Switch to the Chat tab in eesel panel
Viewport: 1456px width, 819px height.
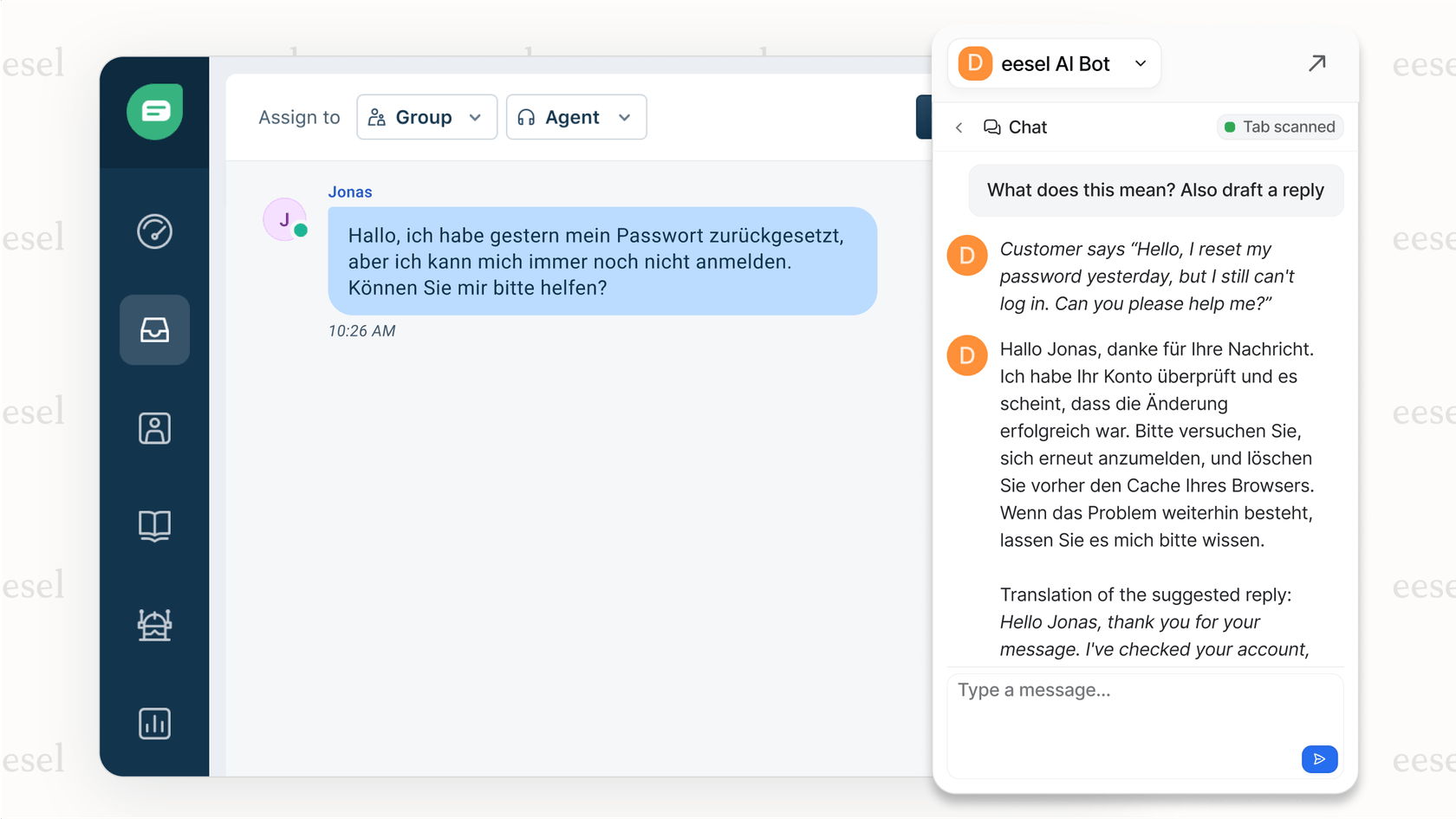tap(1029, 127)
